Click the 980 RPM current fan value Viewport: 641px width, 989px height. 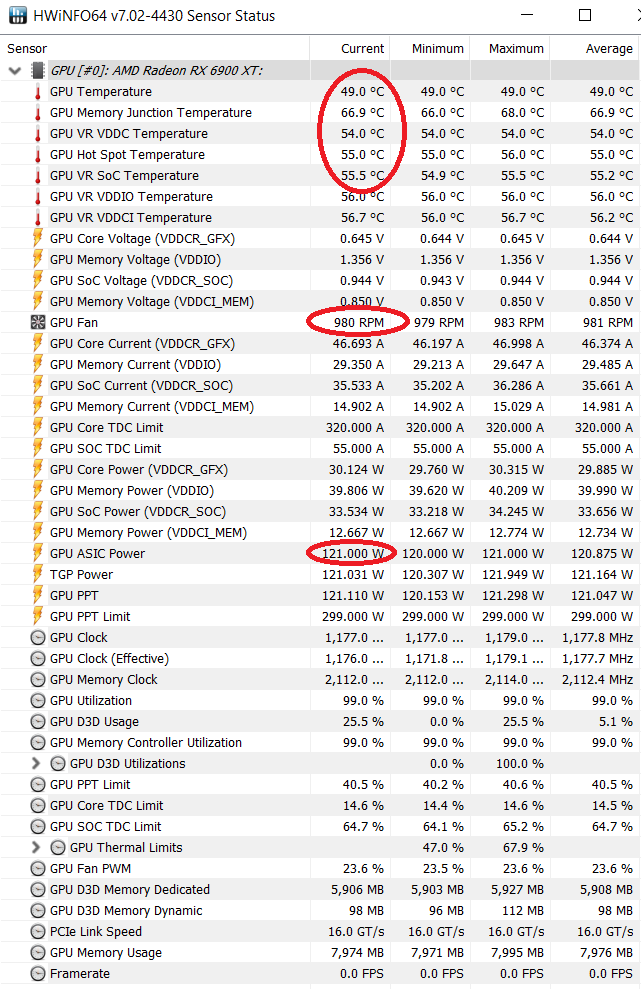[359, 322]
